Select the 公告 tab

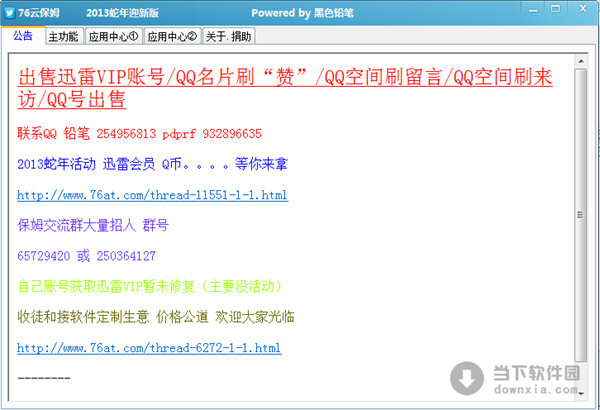point(22,36)
